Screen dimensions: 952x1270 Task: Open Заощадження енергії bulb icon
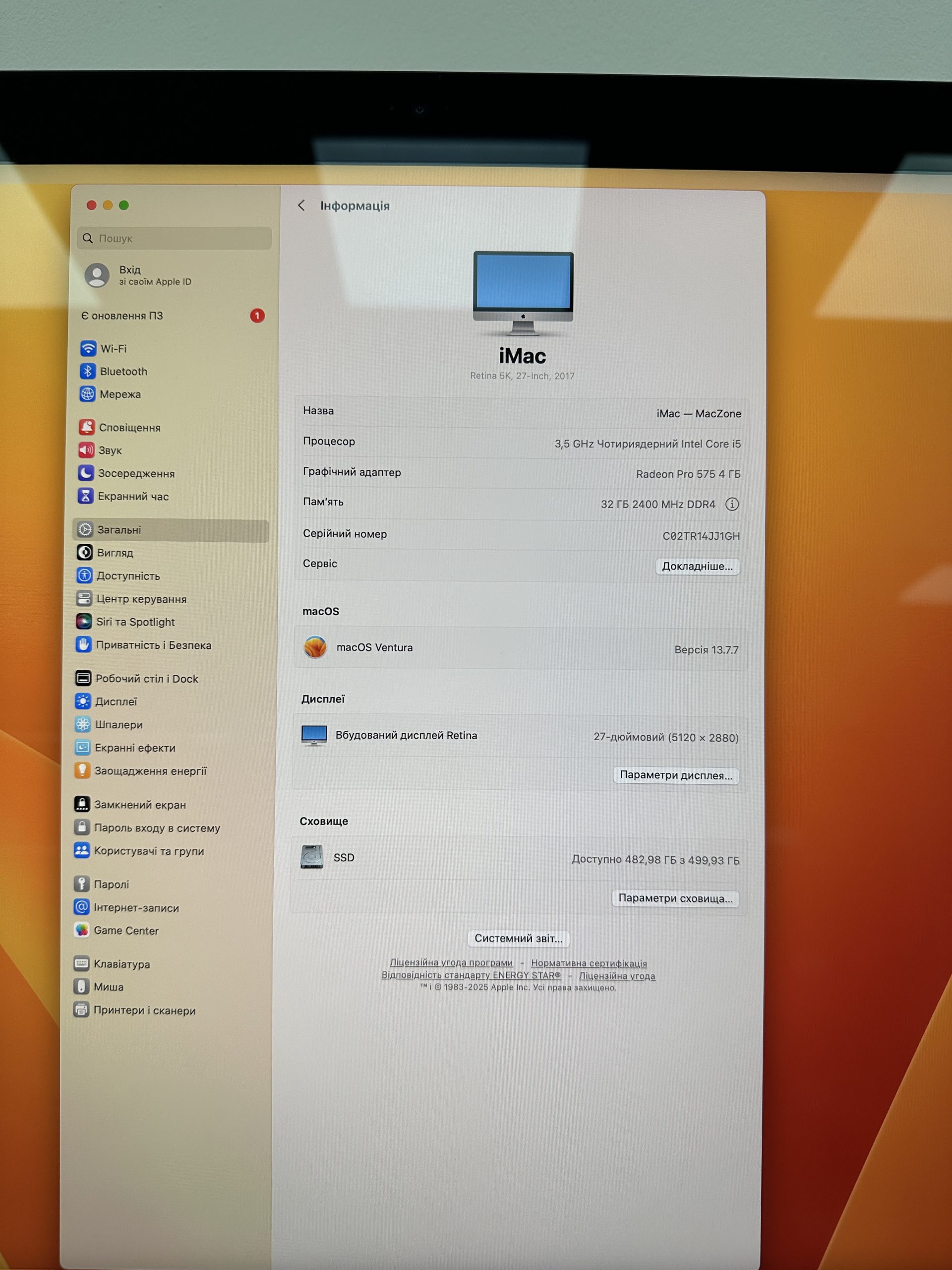pos(82,770)
